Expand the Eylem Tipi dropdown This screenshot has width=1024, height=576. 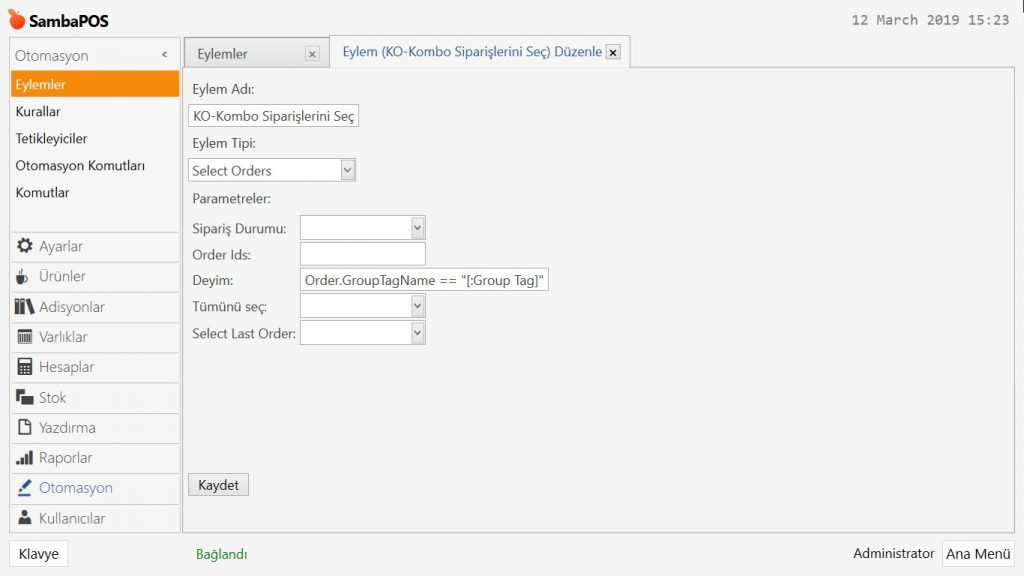click(347, 170)
